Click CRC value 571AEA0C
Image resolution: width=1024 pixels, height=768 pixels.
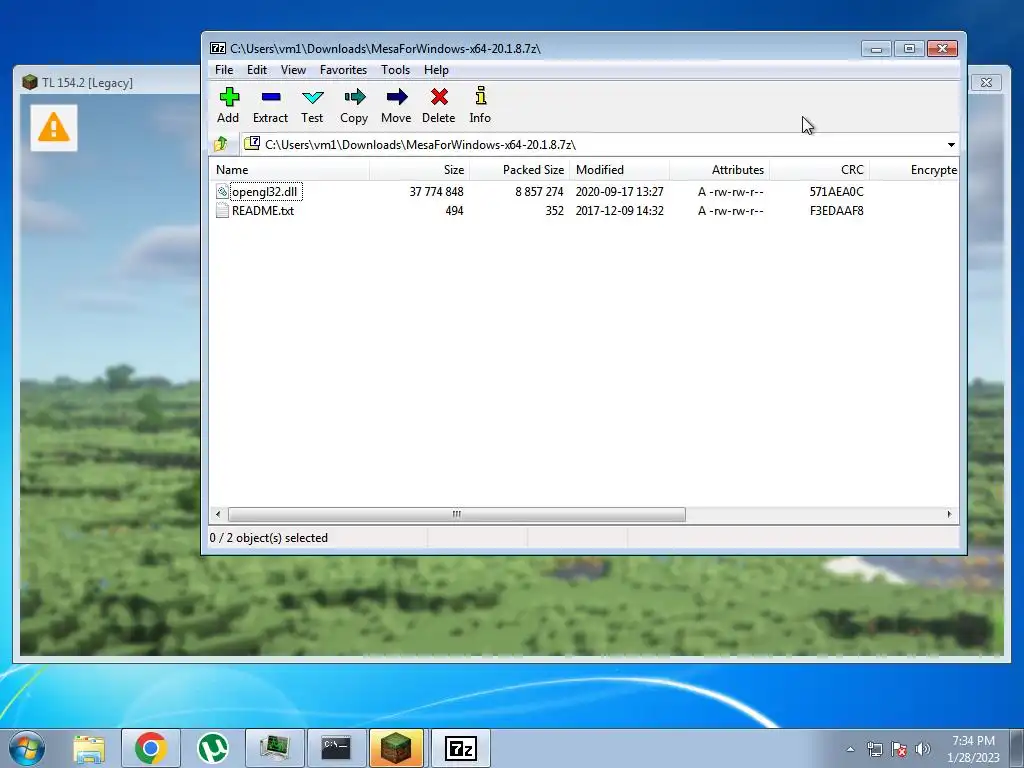pos(836,191)
